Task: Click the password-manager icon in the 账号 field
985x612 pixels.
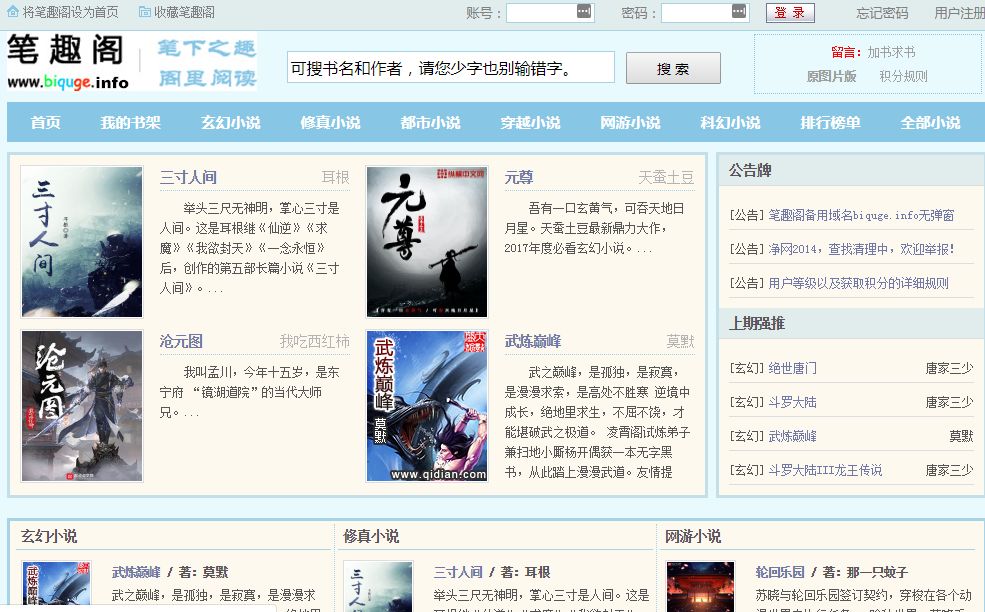Action: 584,11
